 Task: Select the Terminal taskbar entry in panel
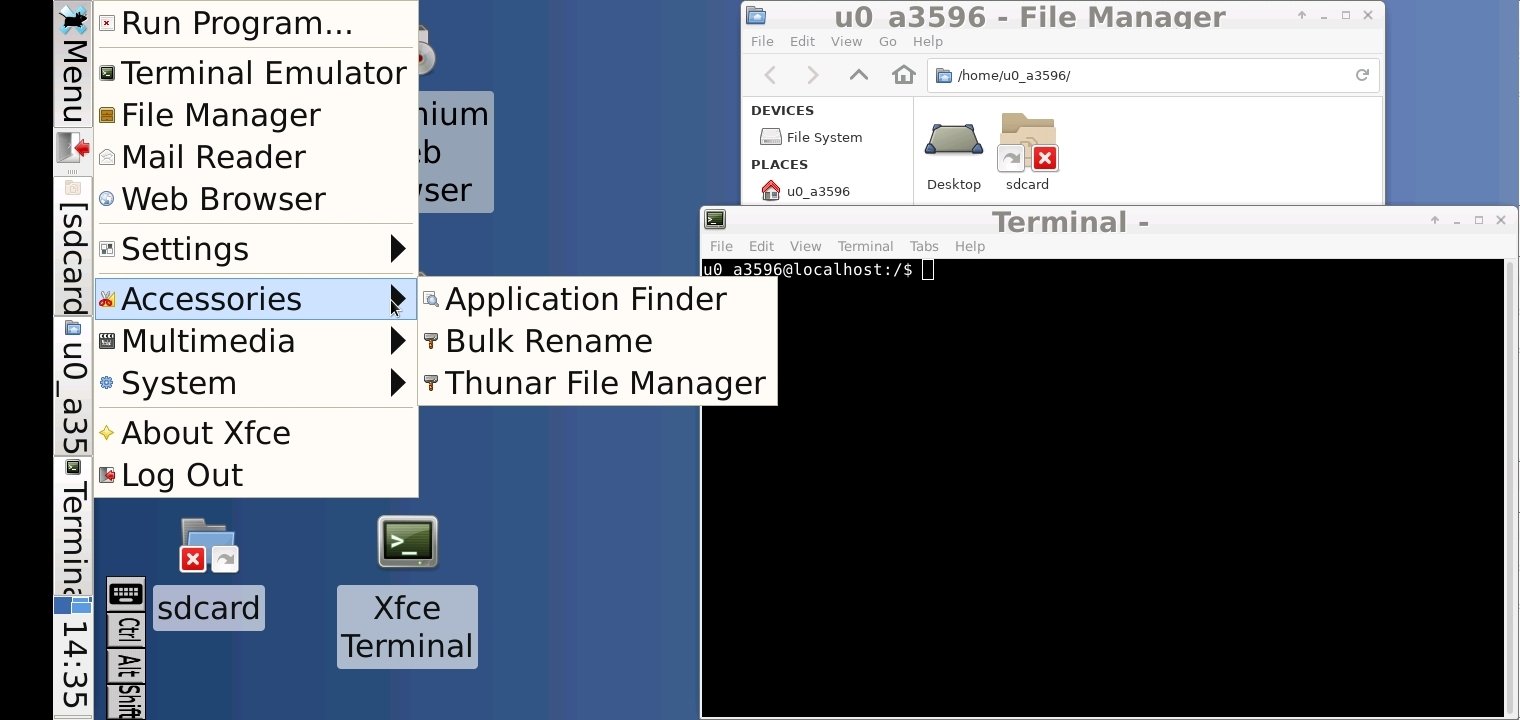(73, 526)
